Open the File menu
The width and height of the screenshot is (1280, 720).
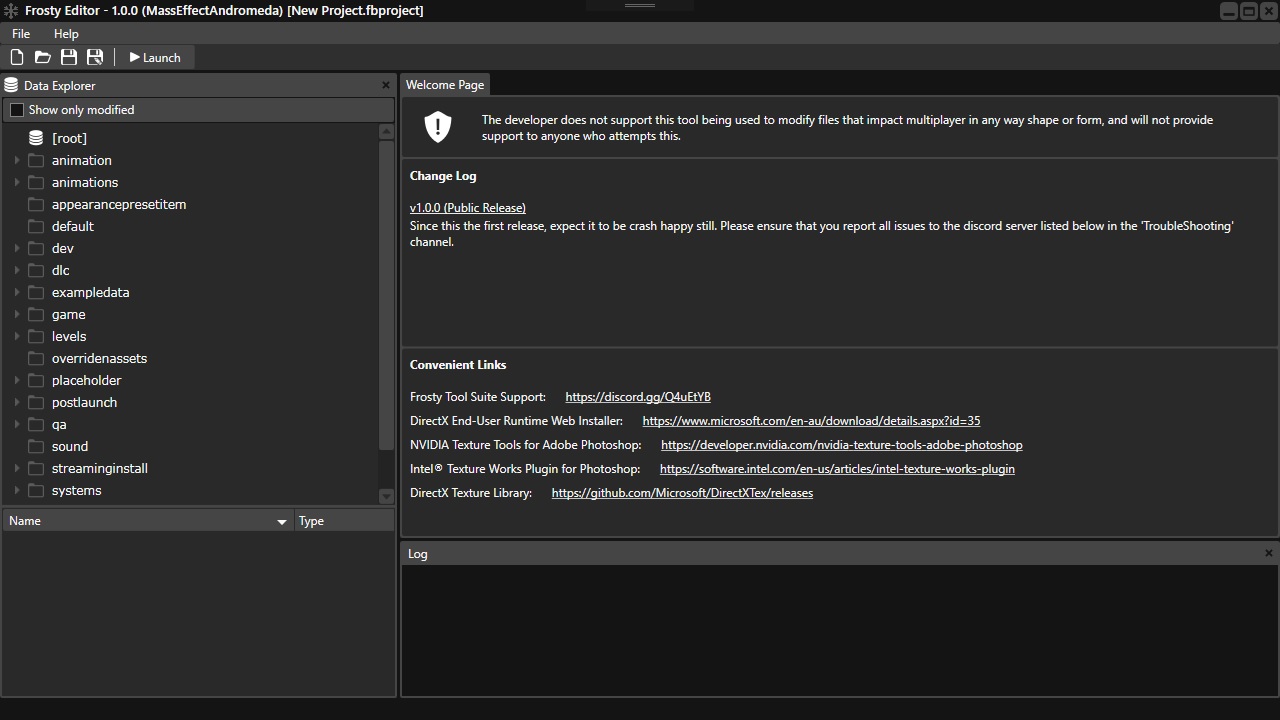(21, 34)
